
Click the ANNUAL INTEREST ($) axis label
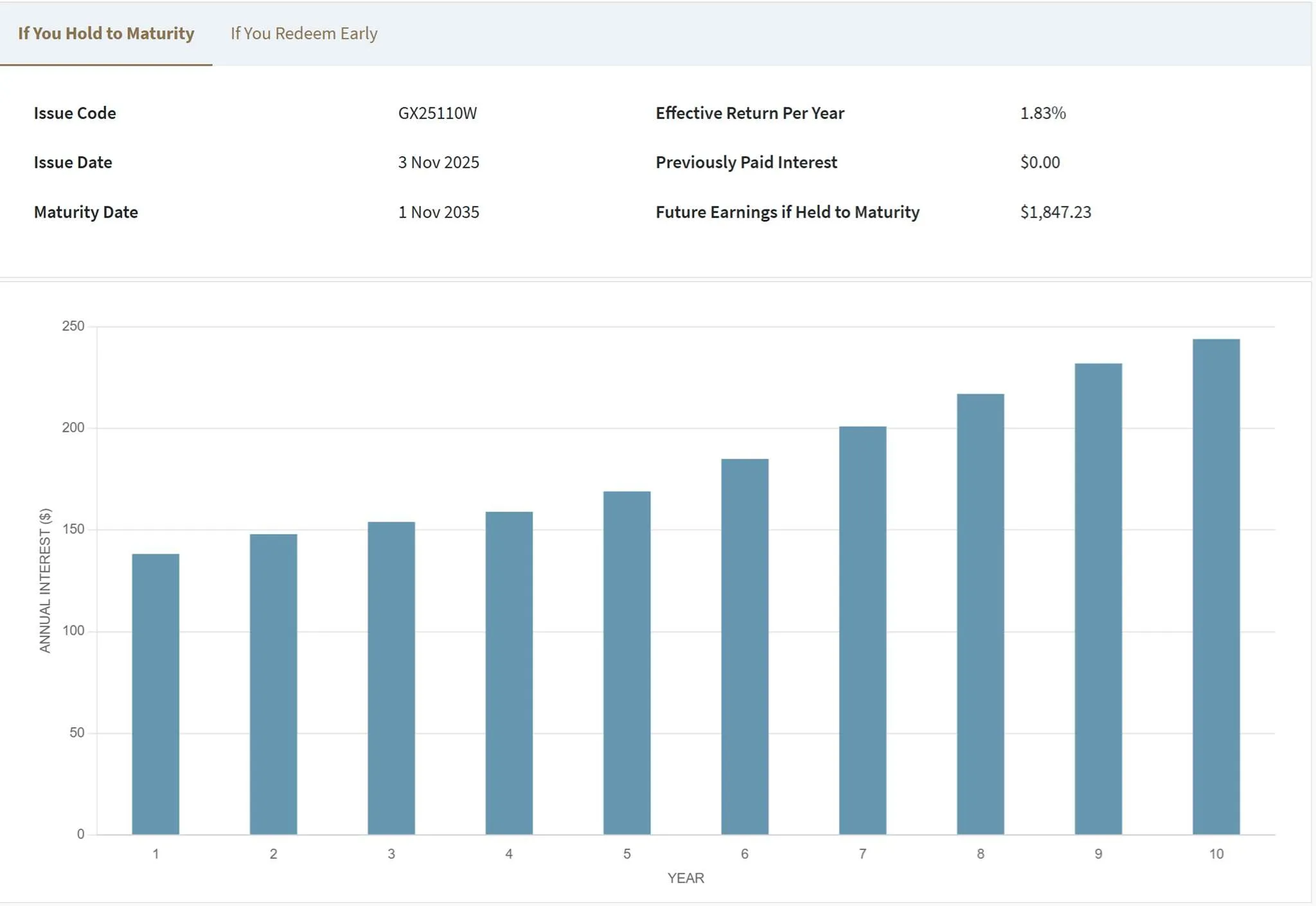point(45,580)
